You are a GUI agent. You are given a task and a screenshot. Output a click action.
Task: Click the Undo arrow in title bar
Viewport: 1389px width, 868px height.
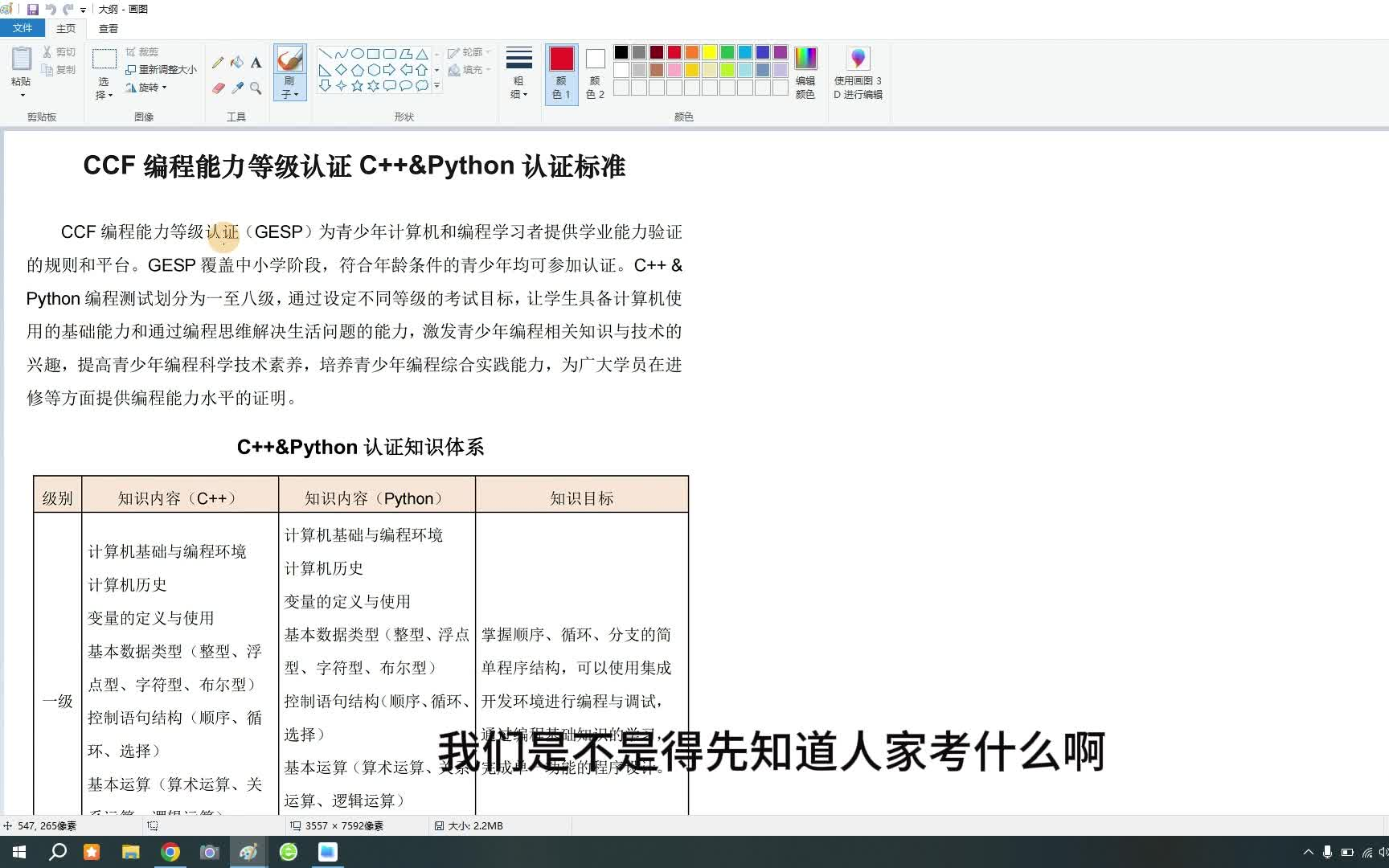point(51,10)
